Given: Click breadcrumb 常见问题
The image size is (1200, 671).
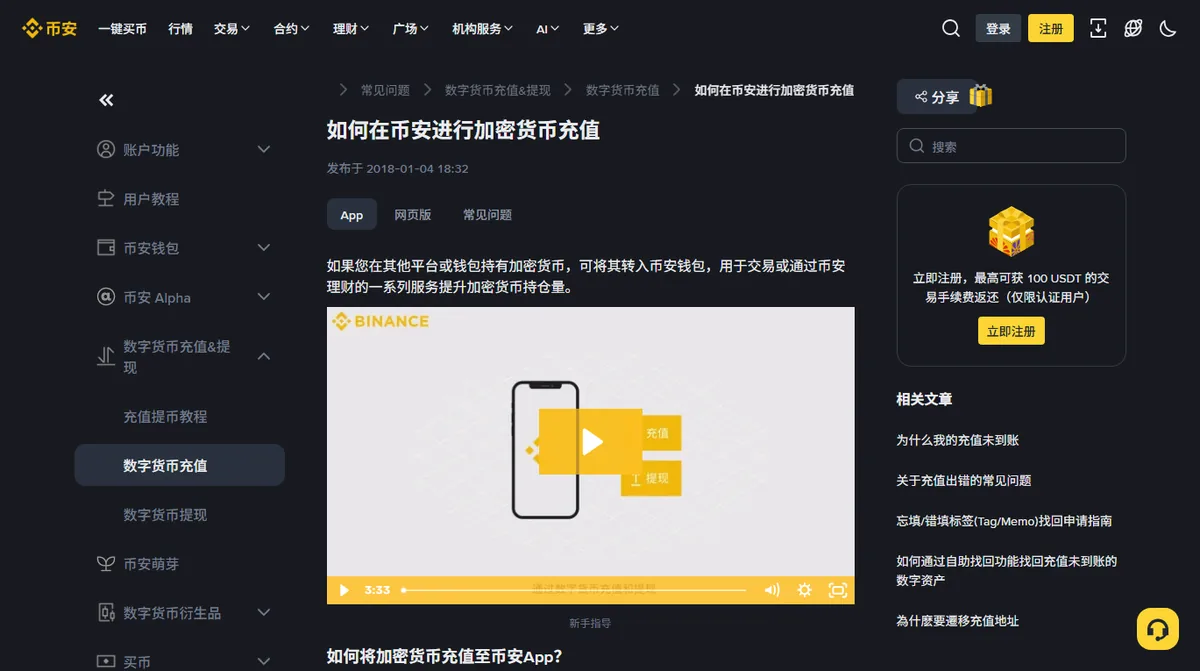Looking at the screenshot, I should (x=385, y=90).
